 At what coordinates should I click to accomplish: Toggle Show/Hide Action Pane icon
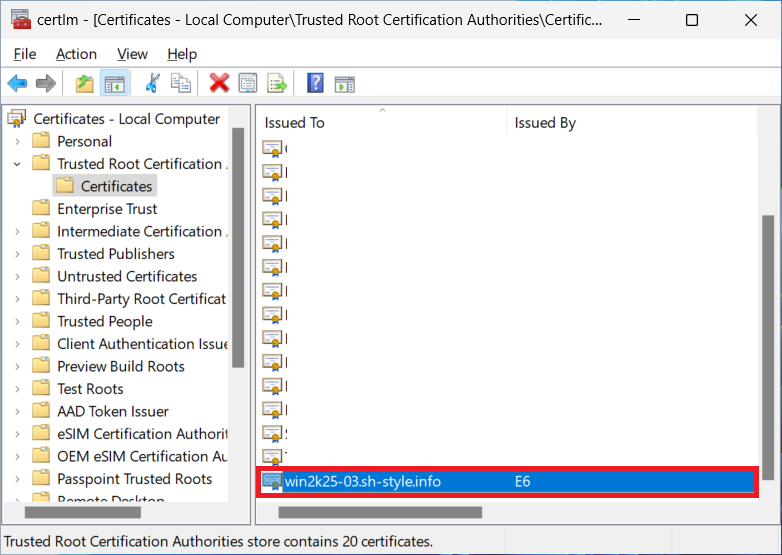(x=345, y=84)
